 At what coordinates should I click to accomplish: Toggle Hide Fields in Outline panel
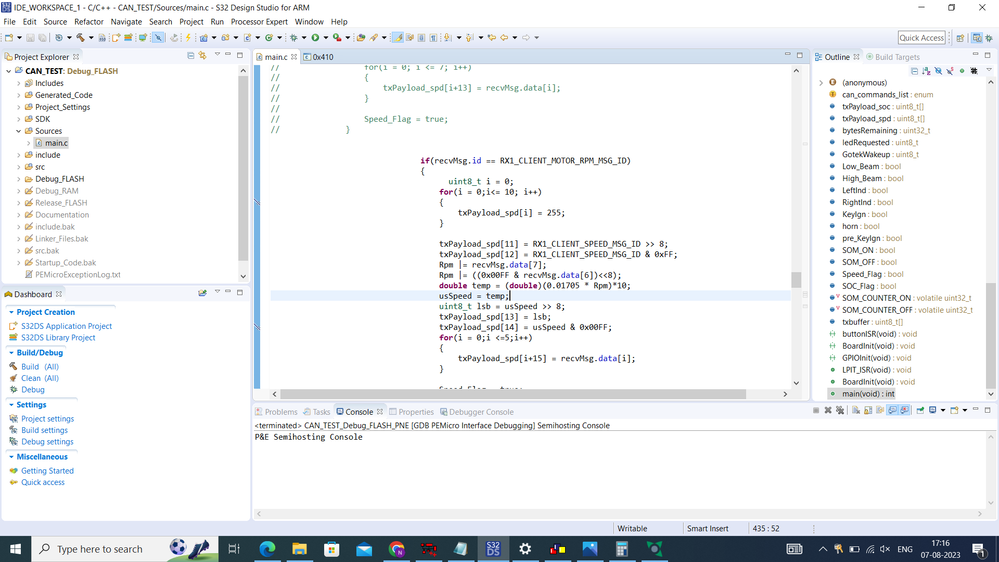(x=938, y=71)
